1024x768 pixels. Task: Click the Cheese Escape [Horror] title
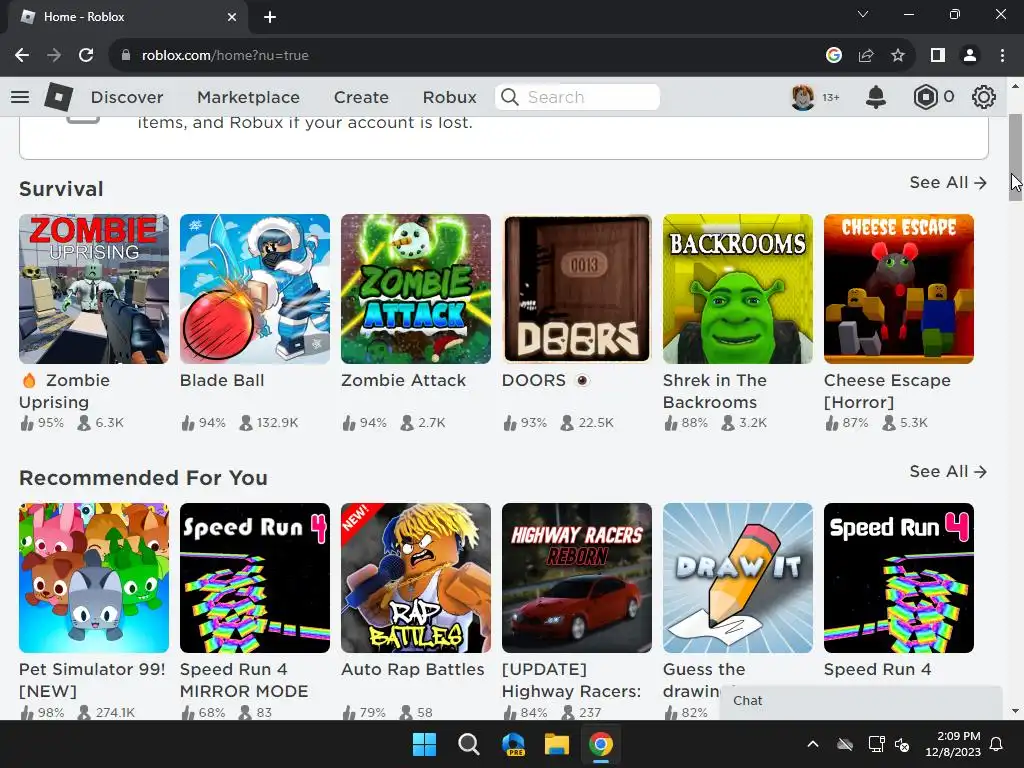[x=887, y=391]
